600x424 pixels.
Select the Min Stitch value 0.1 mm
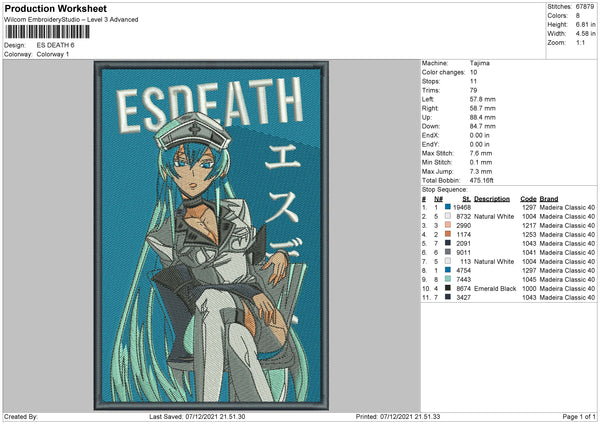[481, 162]
